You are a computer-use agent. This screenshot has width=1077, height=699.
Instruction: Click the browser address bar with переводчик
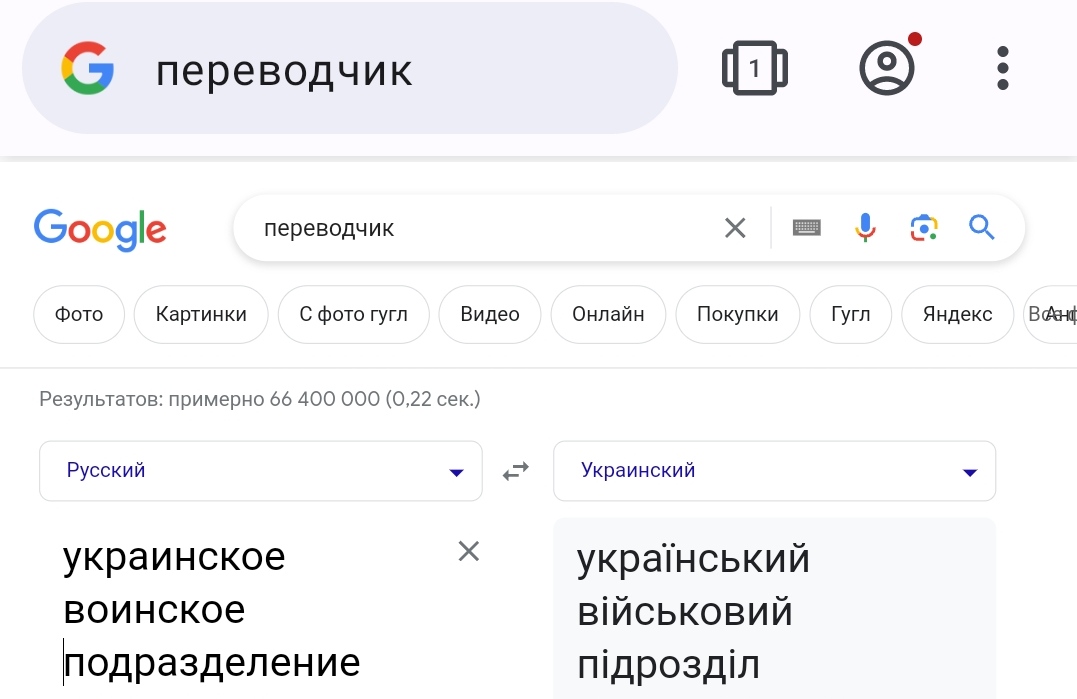pyautogui.click(x=350, y=68)
